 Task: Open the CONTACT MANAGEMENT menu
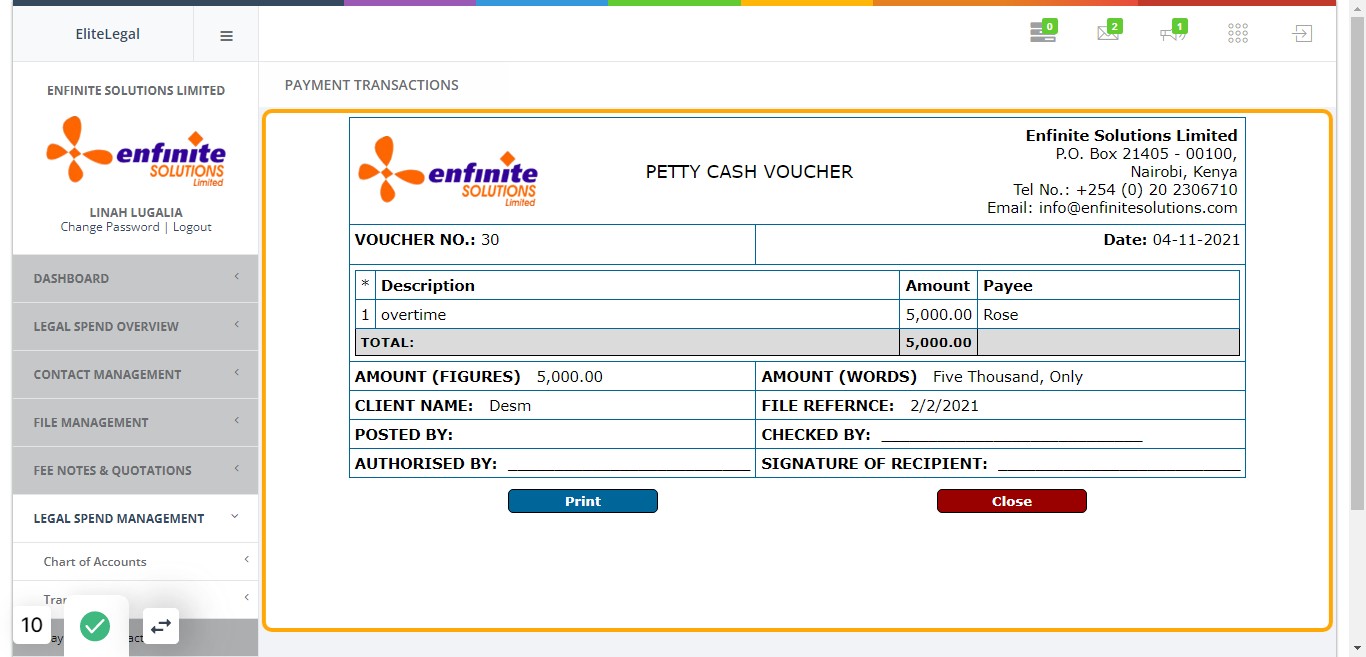(135, 374)
